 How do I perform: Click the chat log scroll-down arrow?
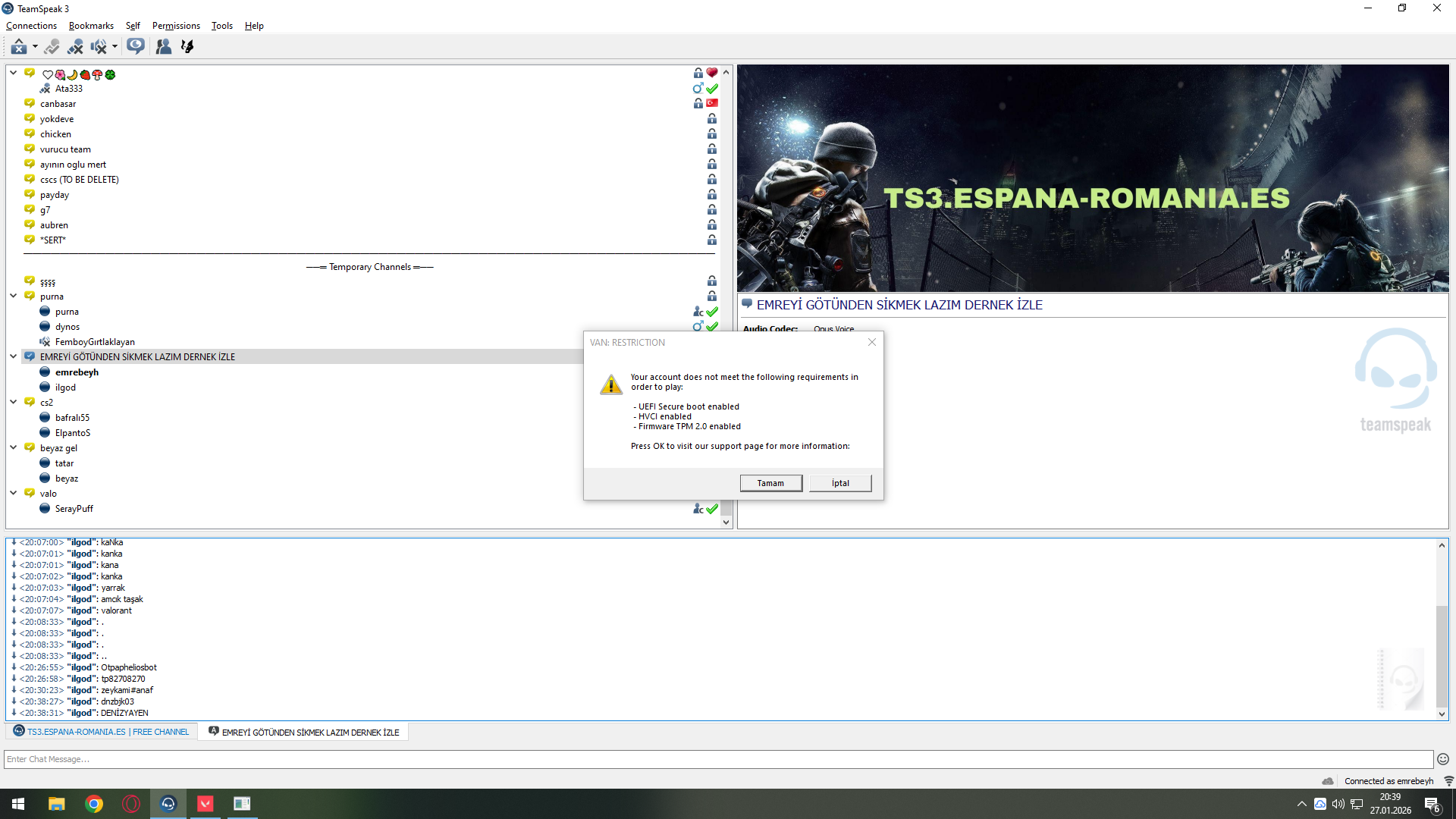[x=1442, y=714]
